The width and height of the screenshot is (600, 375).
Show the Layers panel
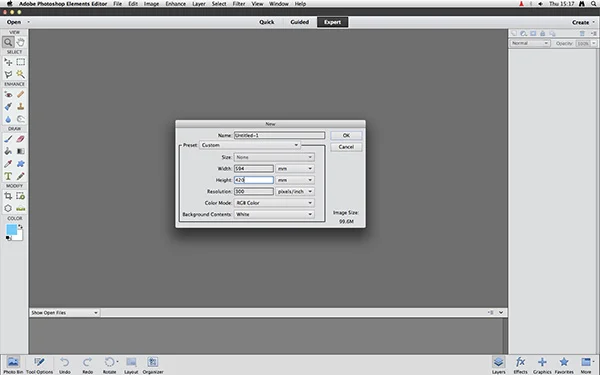498,365
